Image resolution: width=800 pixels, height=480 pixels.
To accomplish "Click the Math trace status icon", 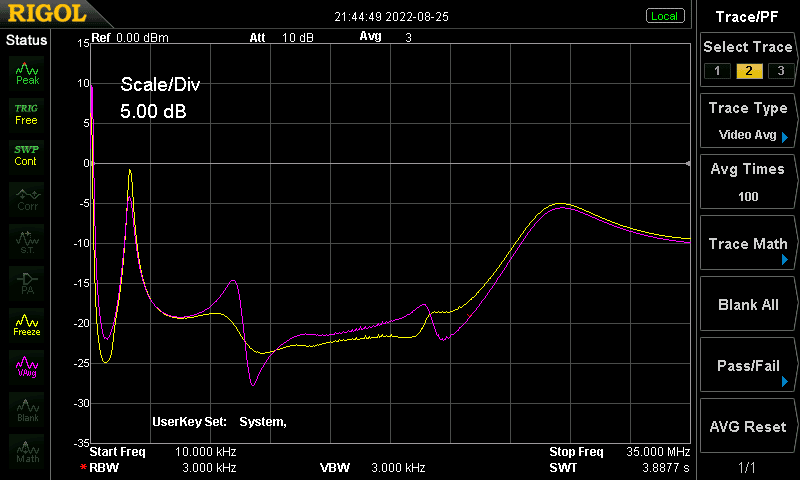I will pyautogui.click(x=27, y=450).
